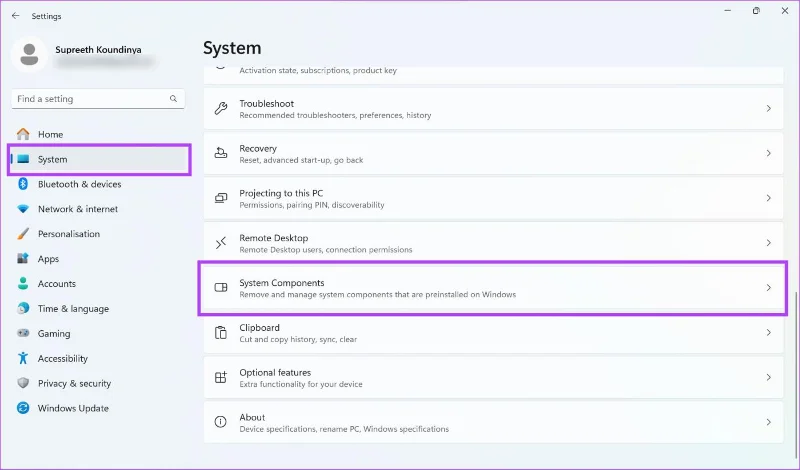Click the Remote Desktop icon
The width and height of the screenshot is (800, 470).
[220, 243]
